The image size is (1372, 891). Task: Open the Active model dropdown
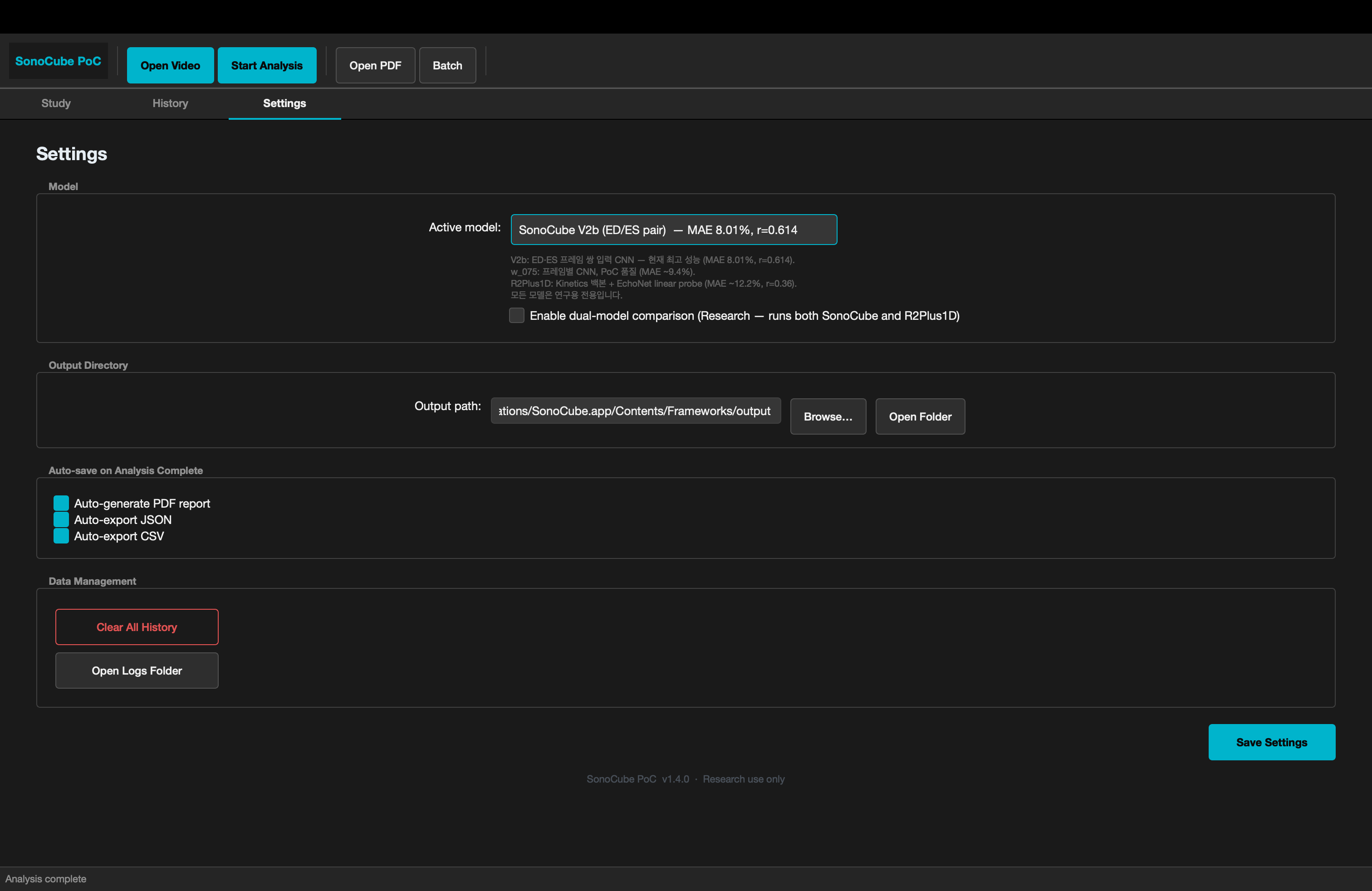click(x=674, y=230)
